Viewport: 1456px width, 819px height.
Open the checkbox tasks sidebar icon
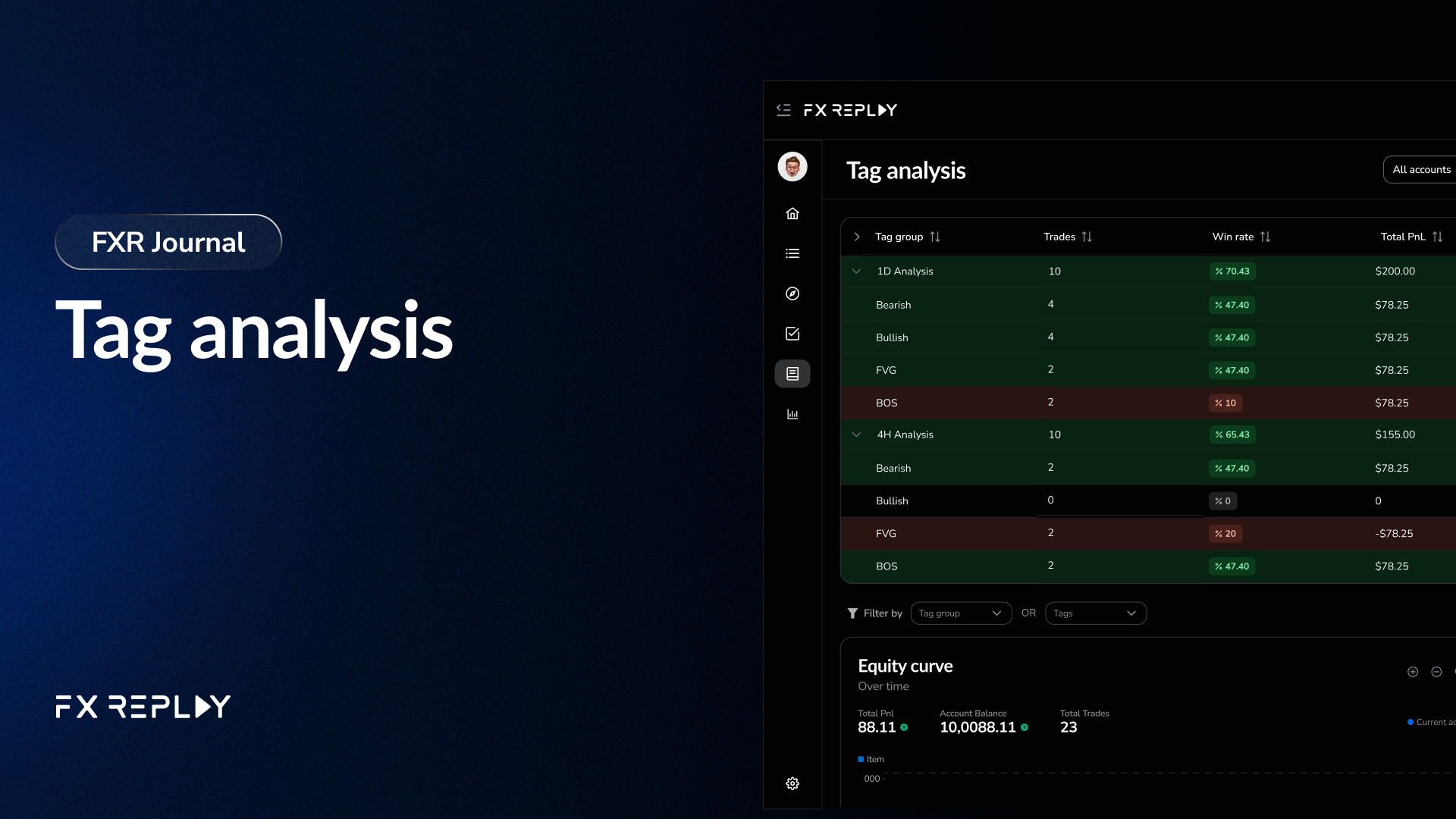tap(792, 334)
